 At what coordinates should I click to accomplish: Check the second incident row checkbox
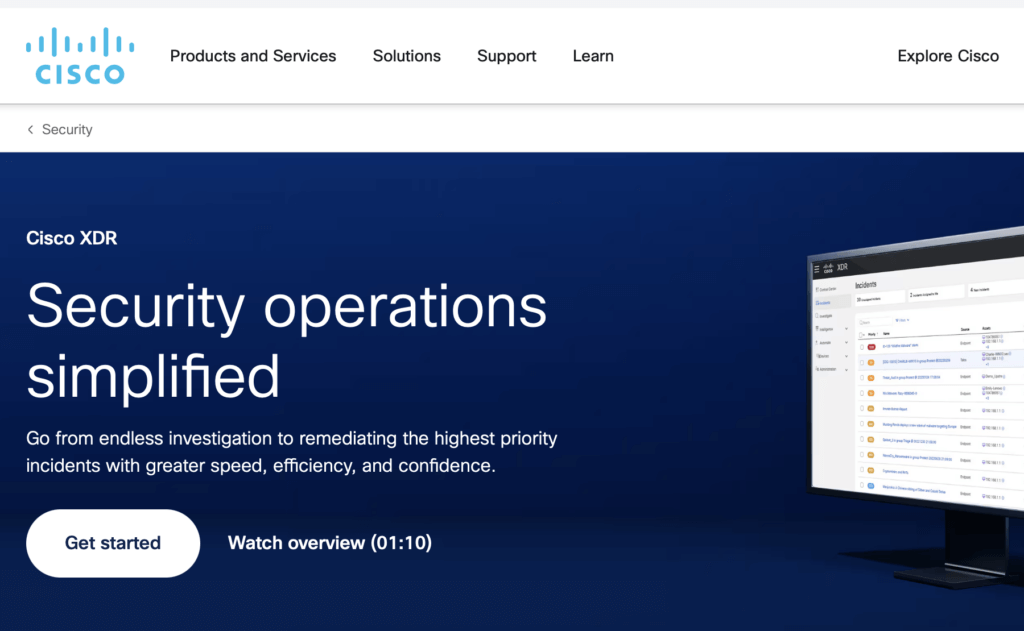coord(861,362)
